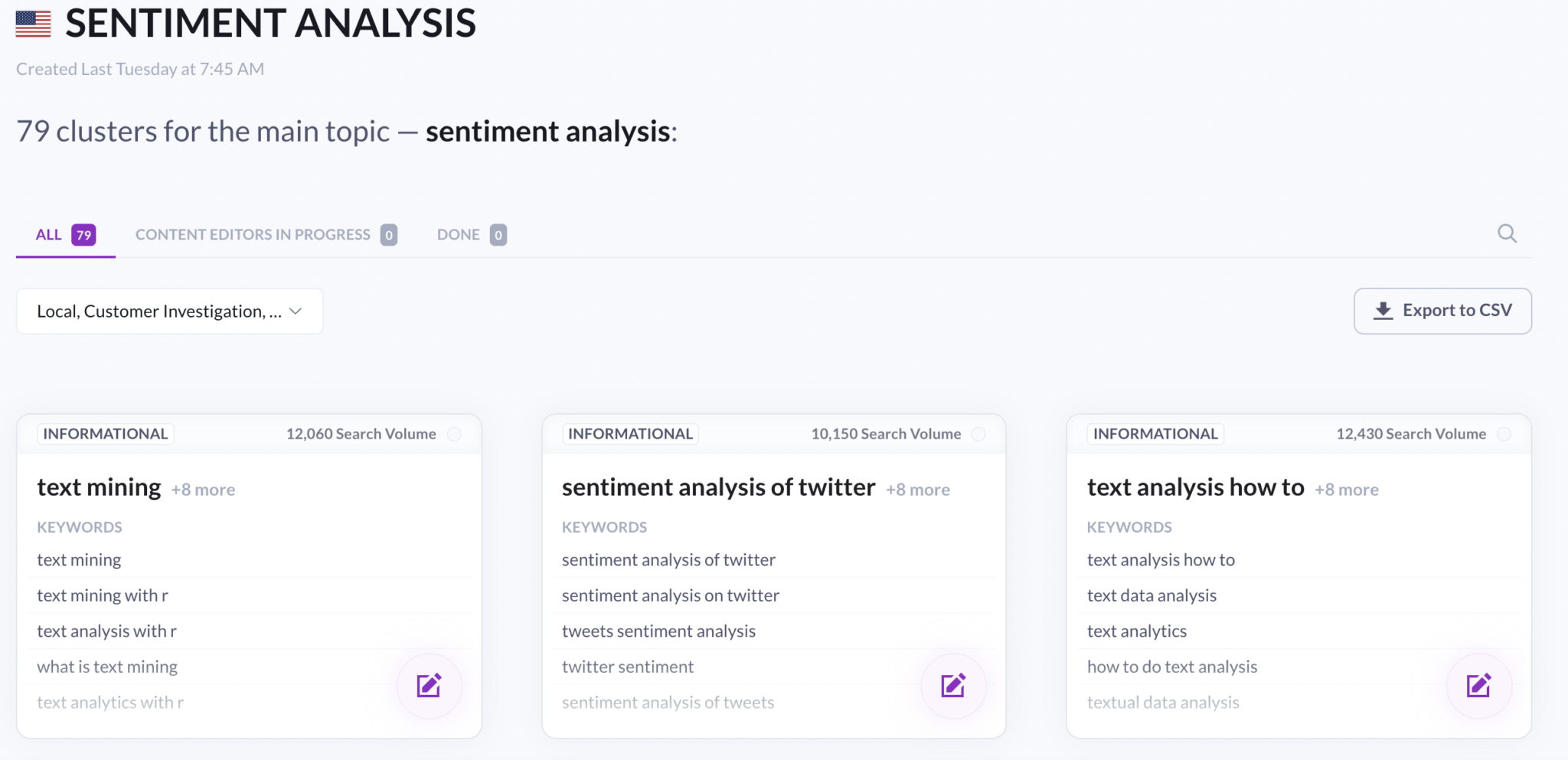Expand +8 more for text analysis how to
Screen dimensions: 1568x760
(1347, 490)
